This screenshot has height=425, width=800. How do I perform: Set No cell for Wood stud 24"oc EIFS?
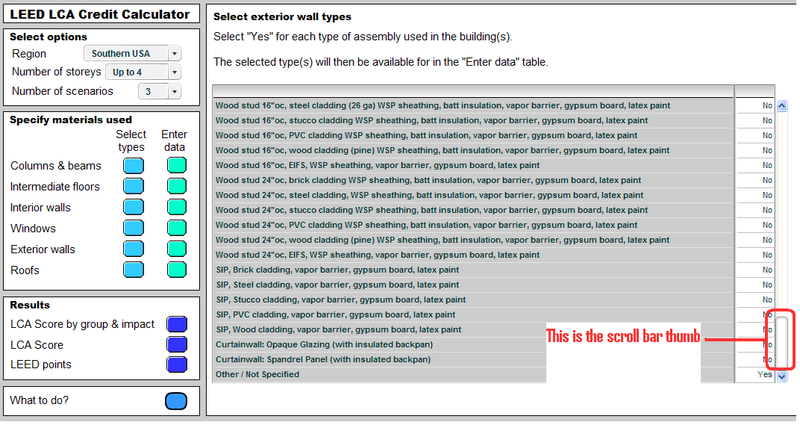[755, 255]
